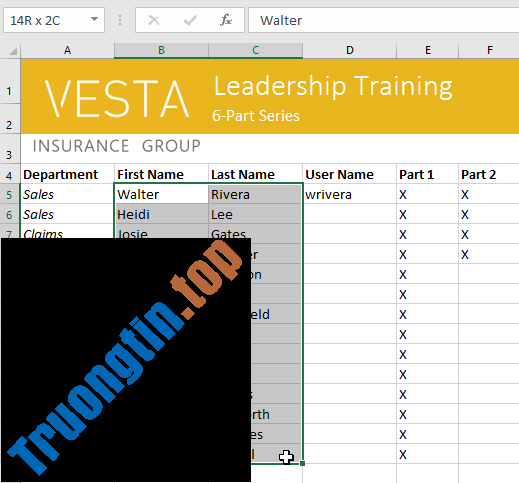Image resolution: width=519 pixels, height=483 pixels.
Task: Confirm entry with the checkmark icon
Action: point(190,20)
